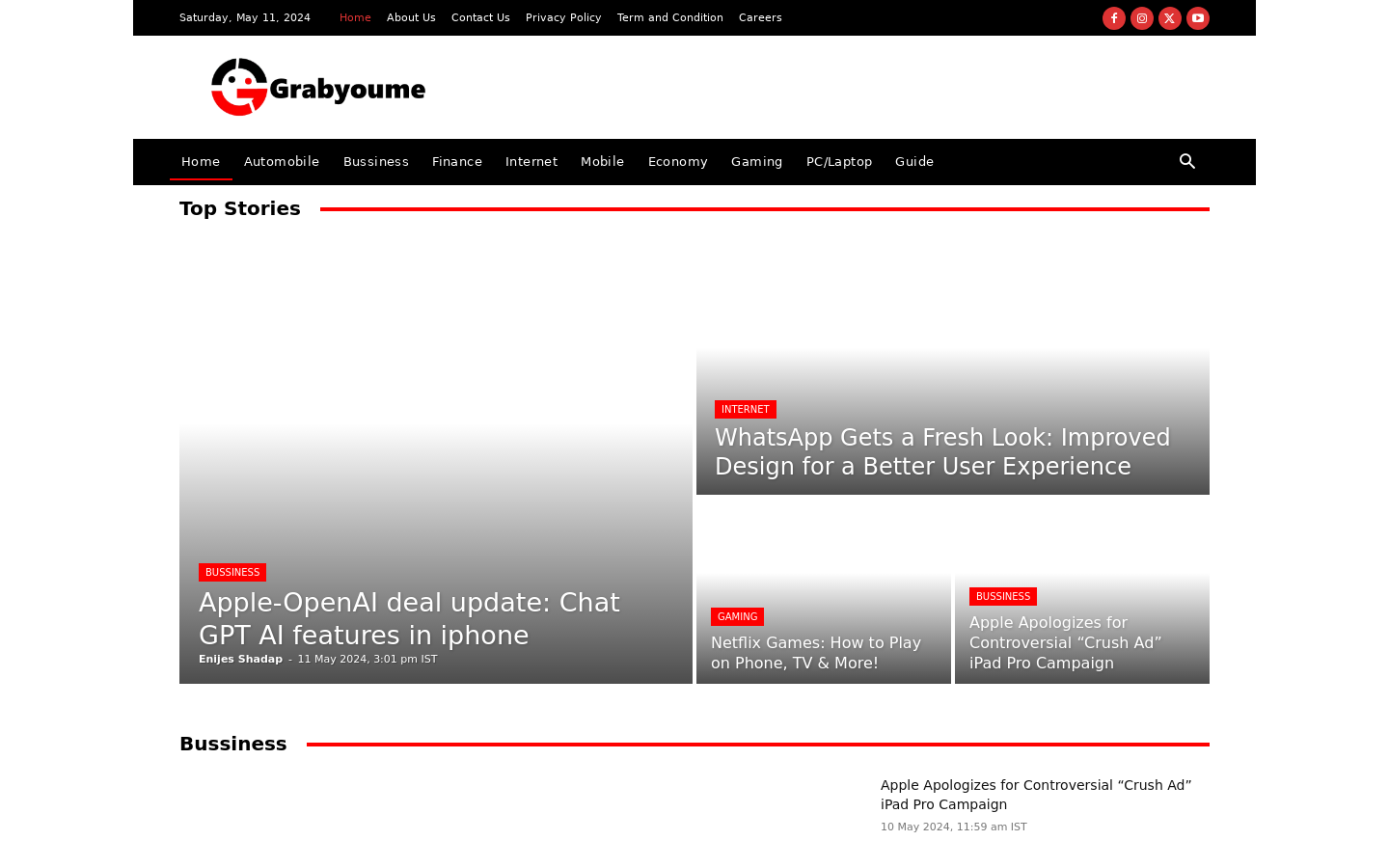Open Netflix Games How to Play article
Screen dimensions: 1389x868
click(816, 653)
